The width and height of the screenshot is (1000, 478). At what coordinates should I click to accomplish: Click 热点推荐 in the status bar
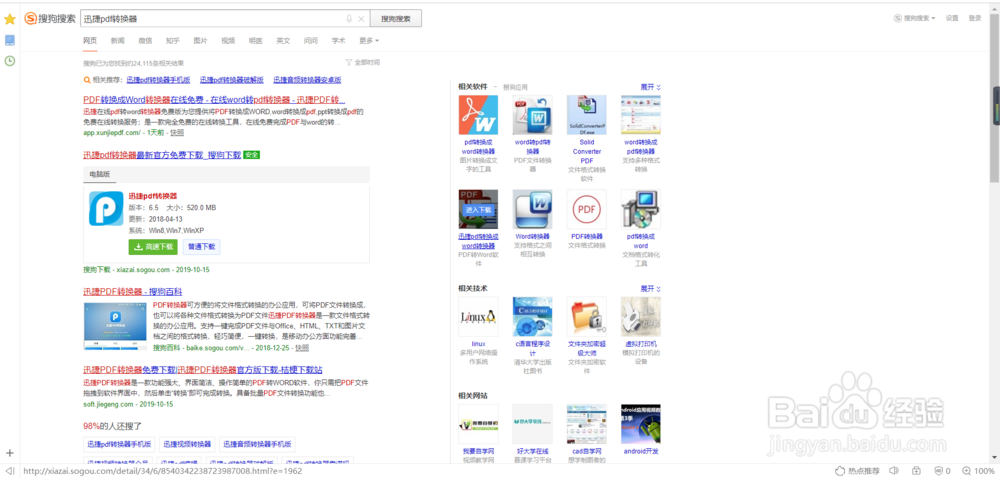click(x=858, y=471)
